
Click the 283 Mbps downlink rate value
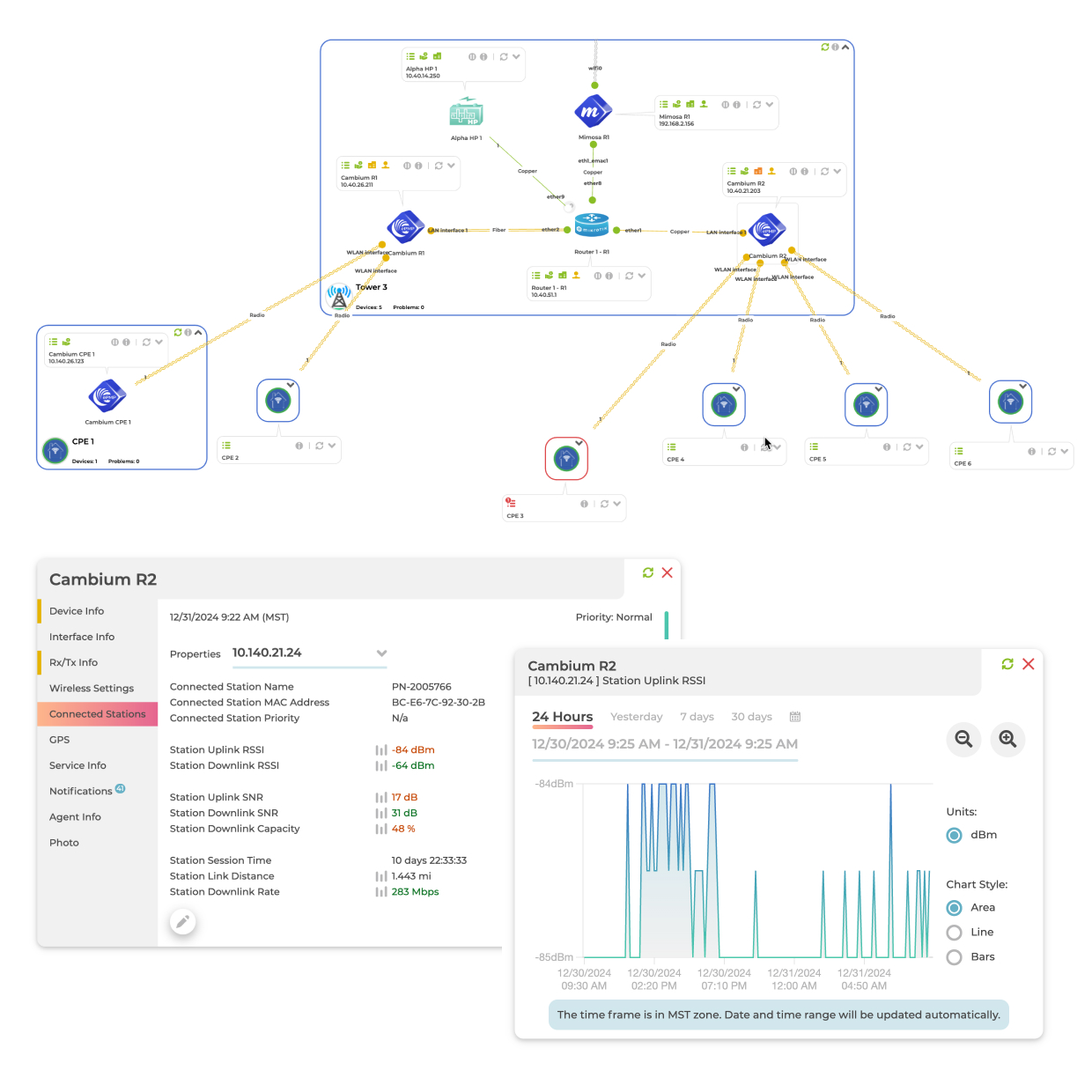(x=415, y=892)
